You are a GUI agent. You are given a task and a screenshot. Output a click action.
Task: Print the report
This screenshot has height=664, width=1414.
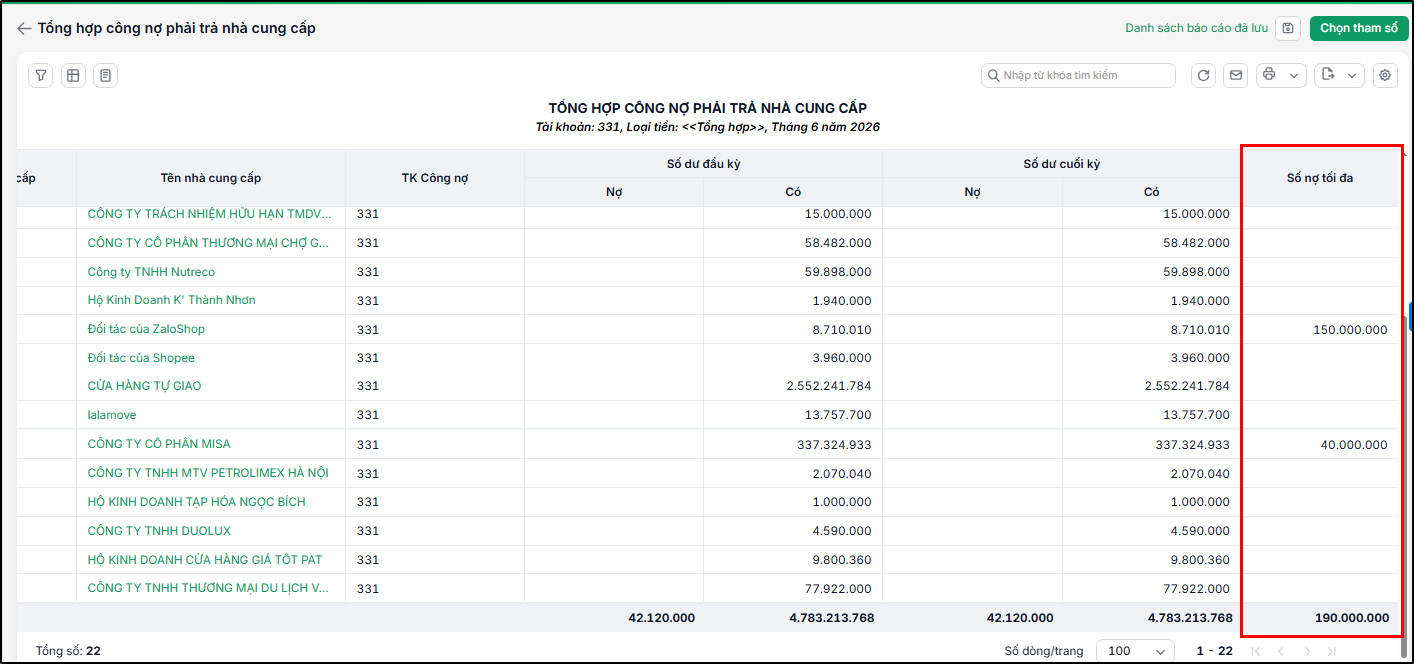1270,75
